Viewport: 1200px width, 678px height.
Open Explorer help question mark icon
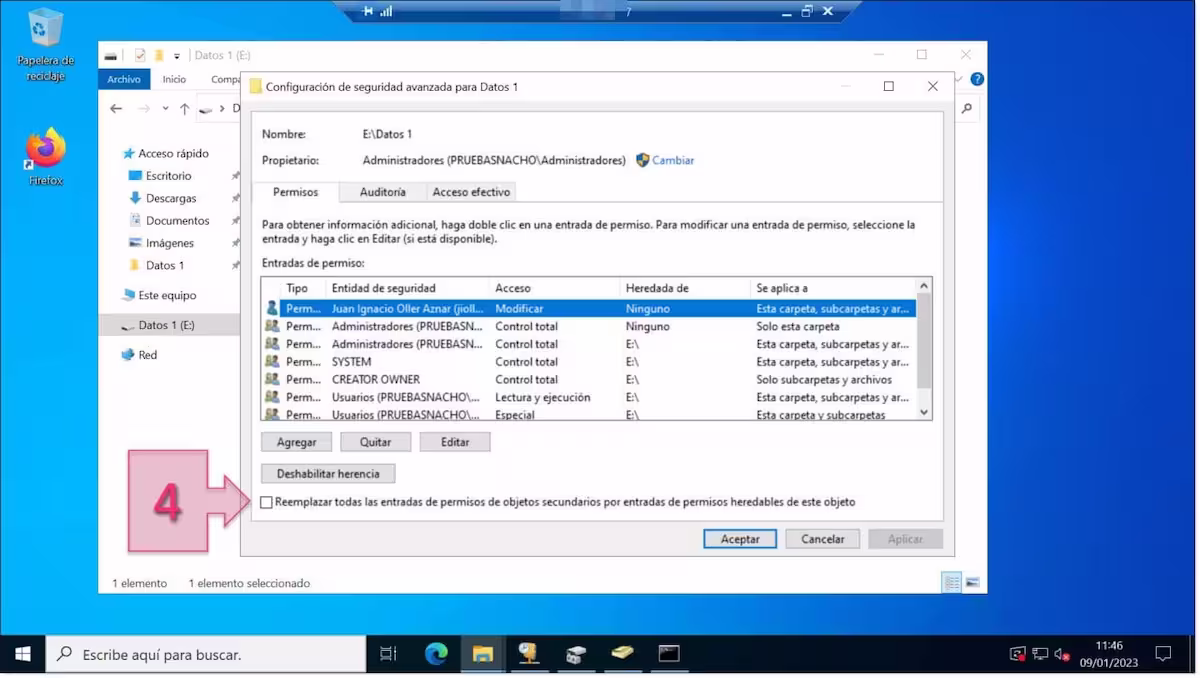[977, 79]
